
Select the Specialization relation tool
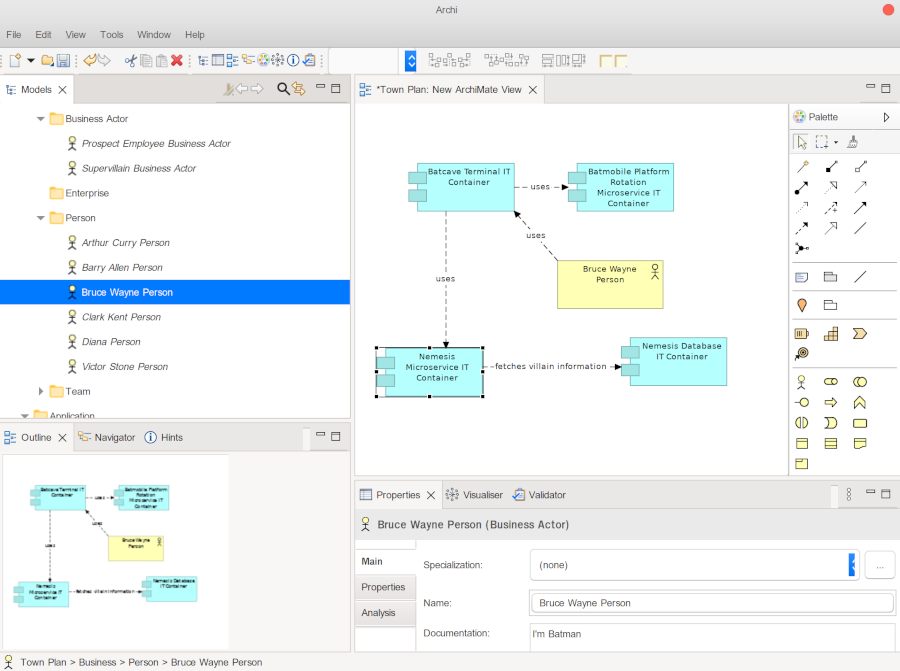(x=831, y=228)
